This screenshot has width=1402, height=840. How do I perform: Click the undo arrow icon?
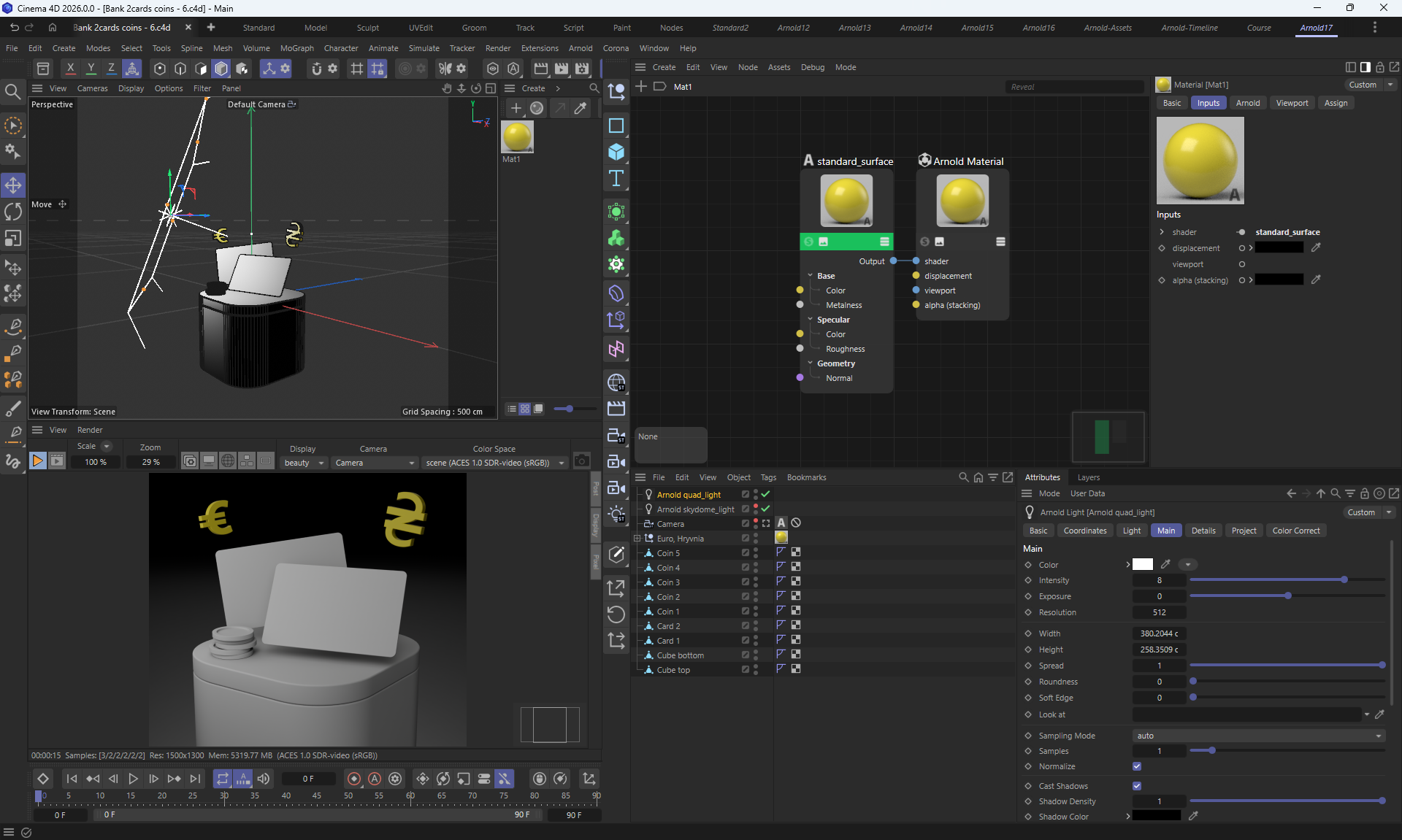point(14,27)
